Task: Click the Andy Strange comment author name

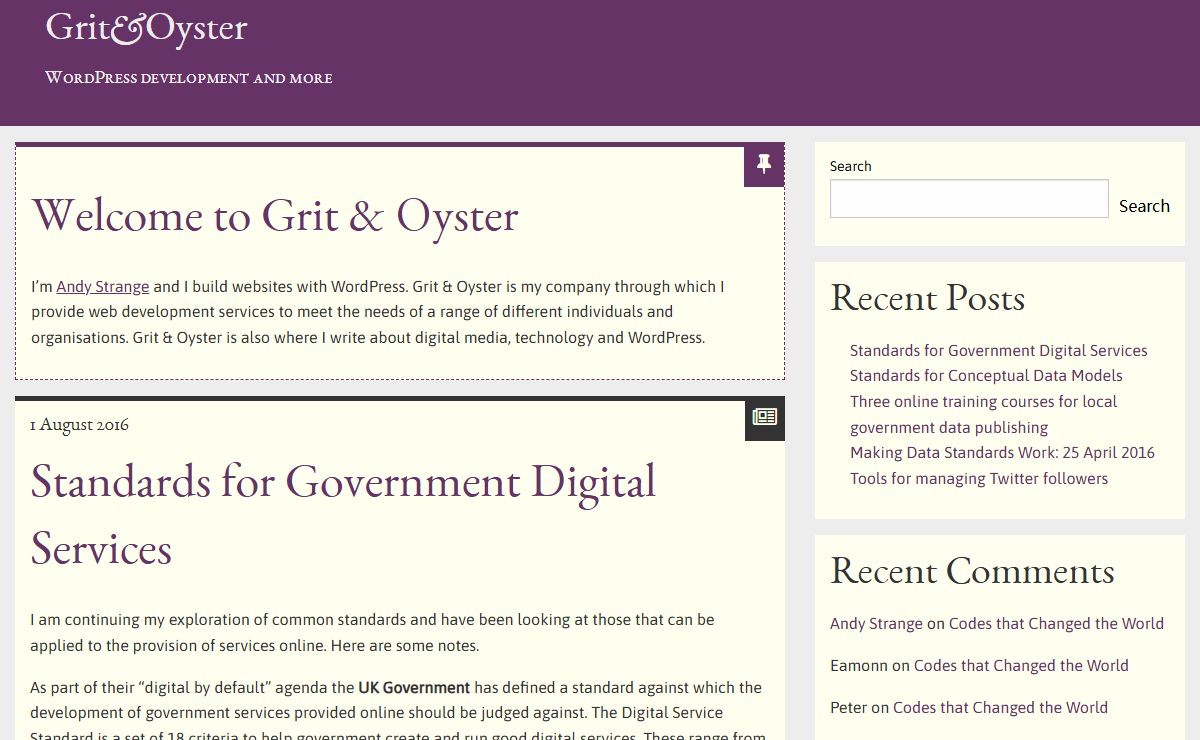Action: (876, 624)
